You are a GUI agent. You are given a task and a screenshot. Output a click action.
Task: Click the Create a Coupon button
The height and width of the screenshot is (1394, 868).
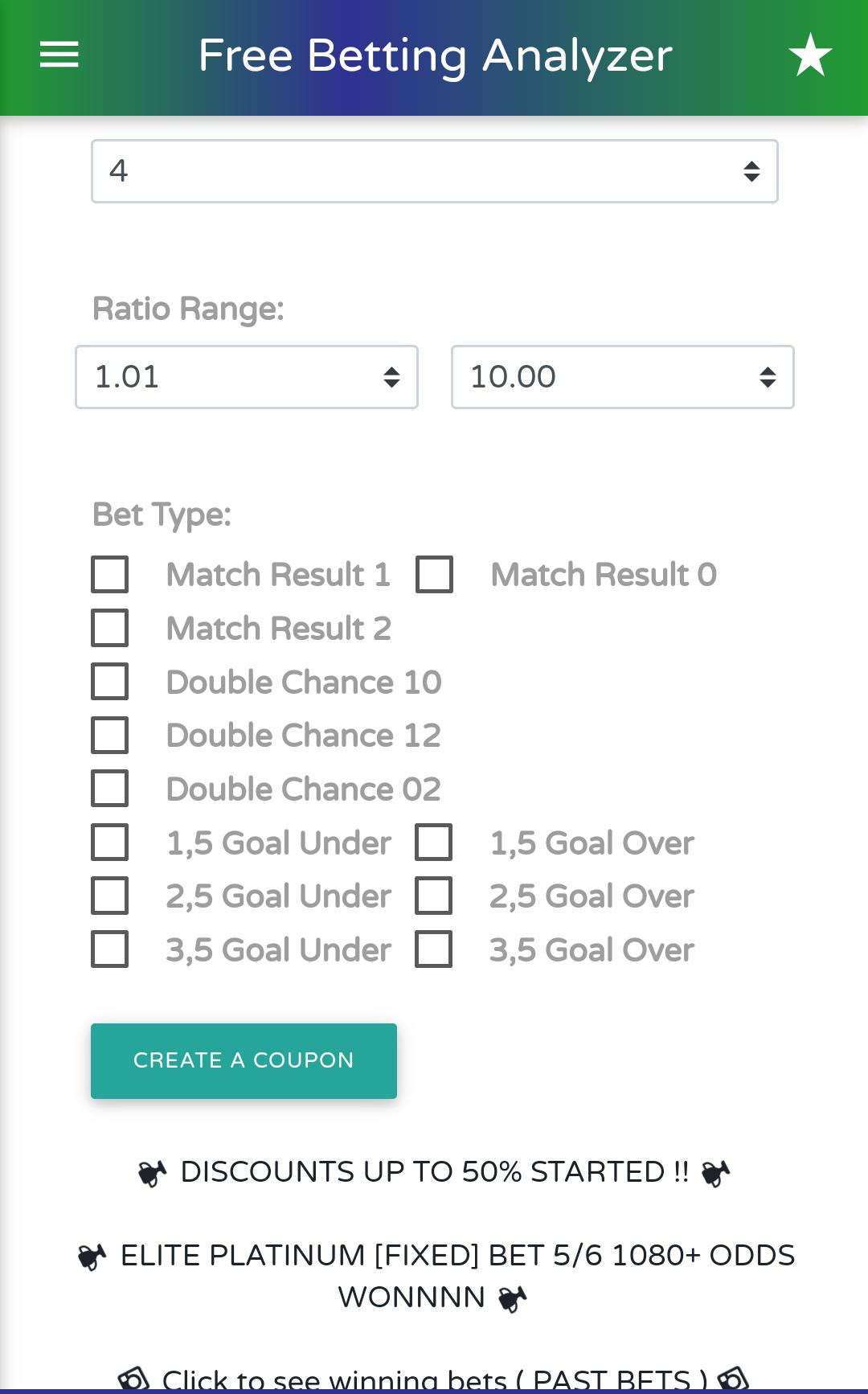pos(244,1061)
